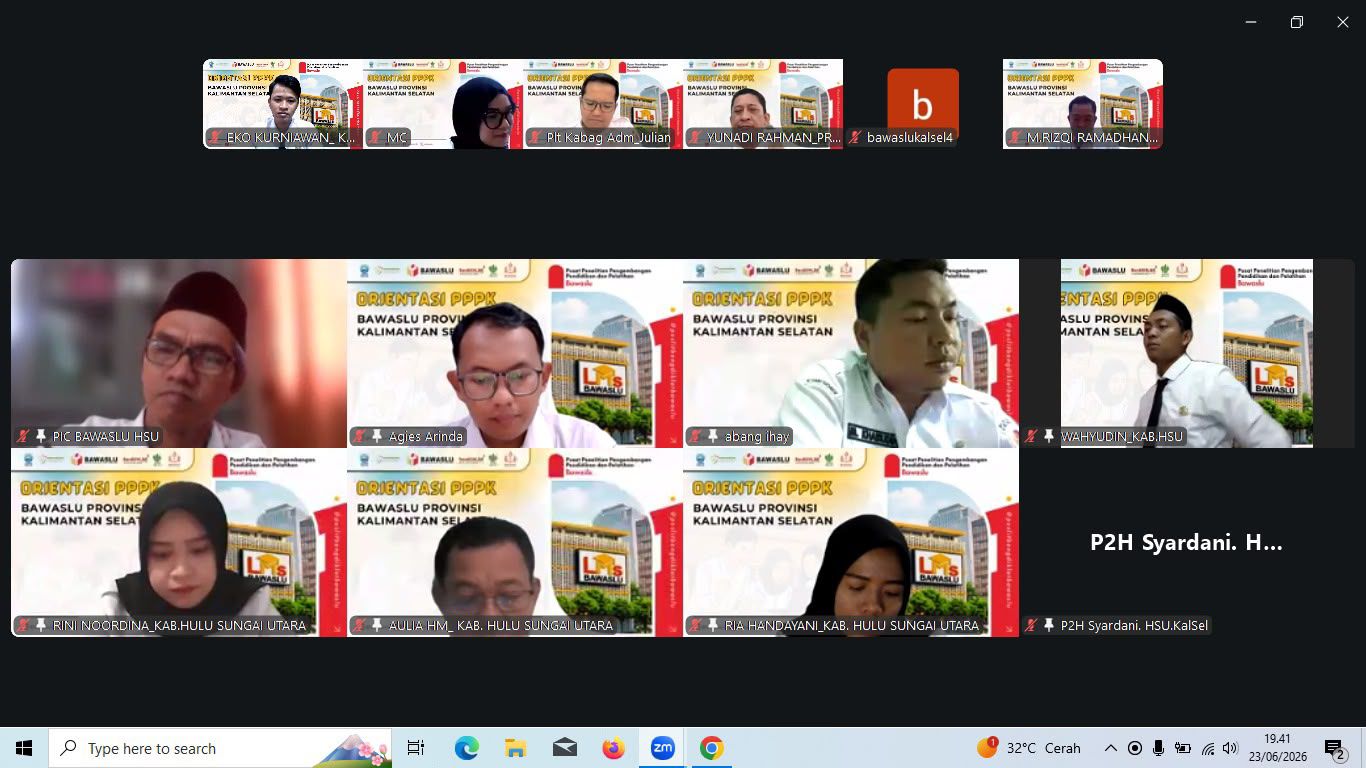The image size is (1366, 768).
Task: Click the recording indicator in system tray
Action: point(1135,748)
